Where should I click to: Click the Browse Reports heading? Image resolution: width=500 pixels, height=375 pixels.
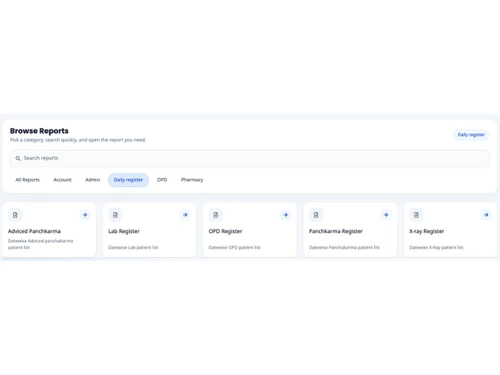[39, 131]
